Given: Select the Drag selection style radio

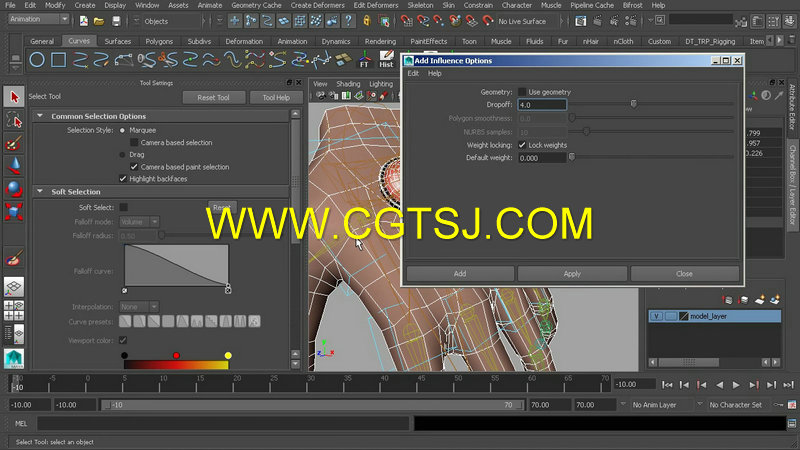Looking at the screenshot, I should [122, 155].
